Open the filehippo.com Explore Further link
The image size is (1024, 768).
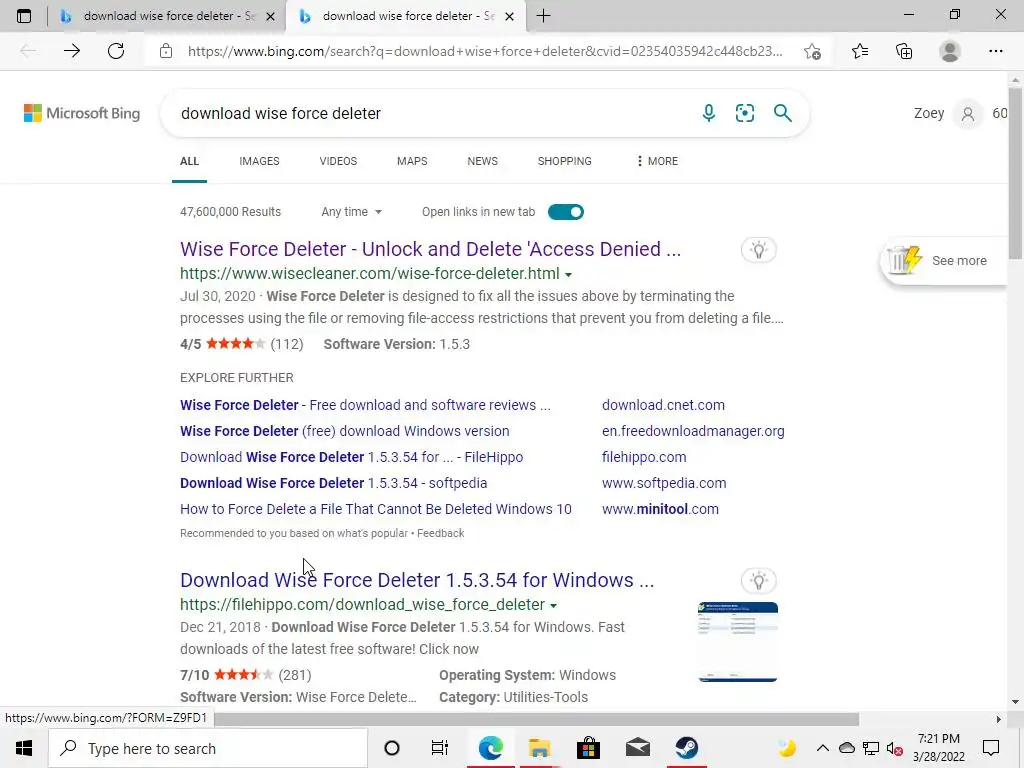[644, 457]
